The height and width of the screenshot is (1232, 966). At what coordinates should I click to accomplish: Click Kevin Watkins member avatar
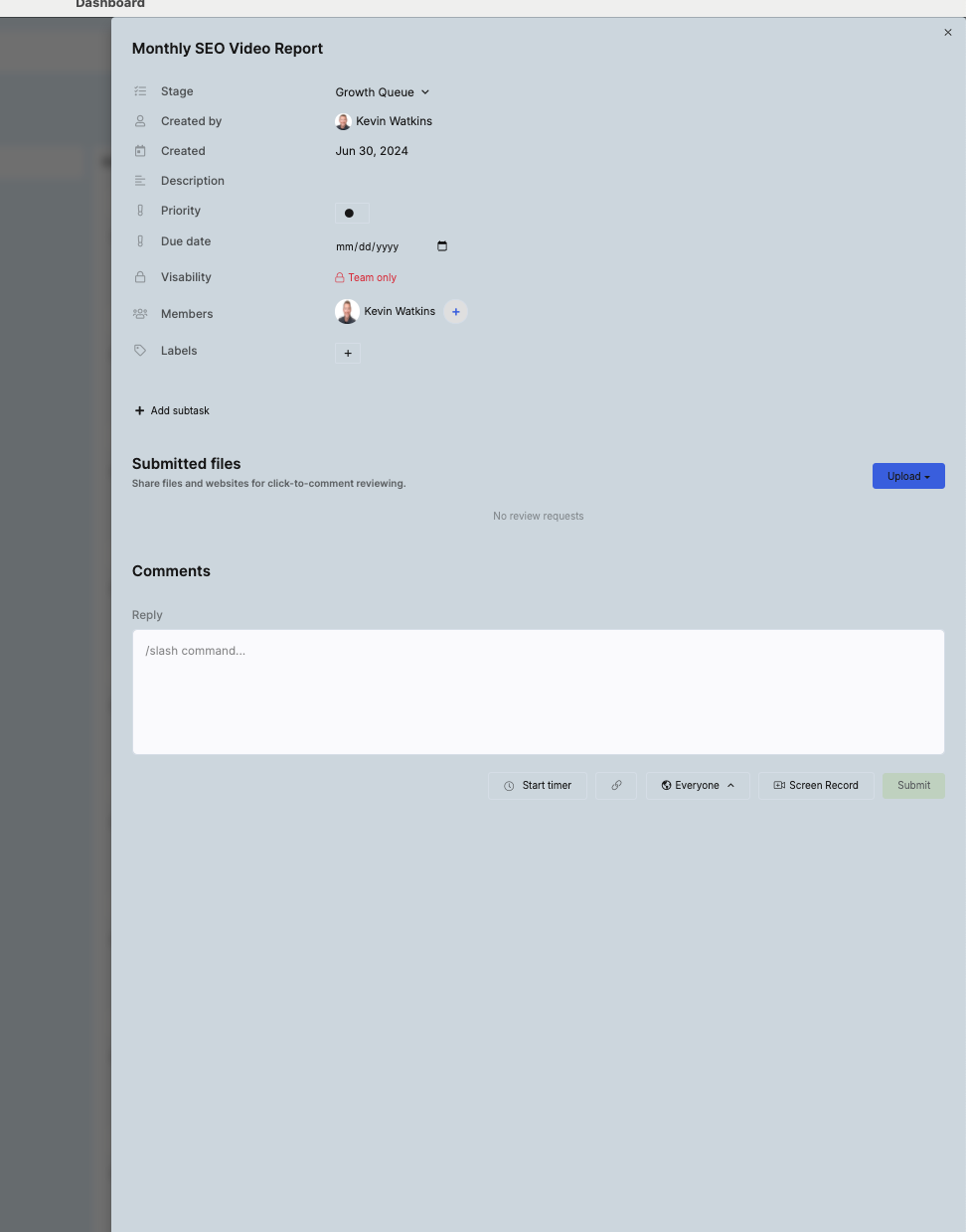click(347, 312)
